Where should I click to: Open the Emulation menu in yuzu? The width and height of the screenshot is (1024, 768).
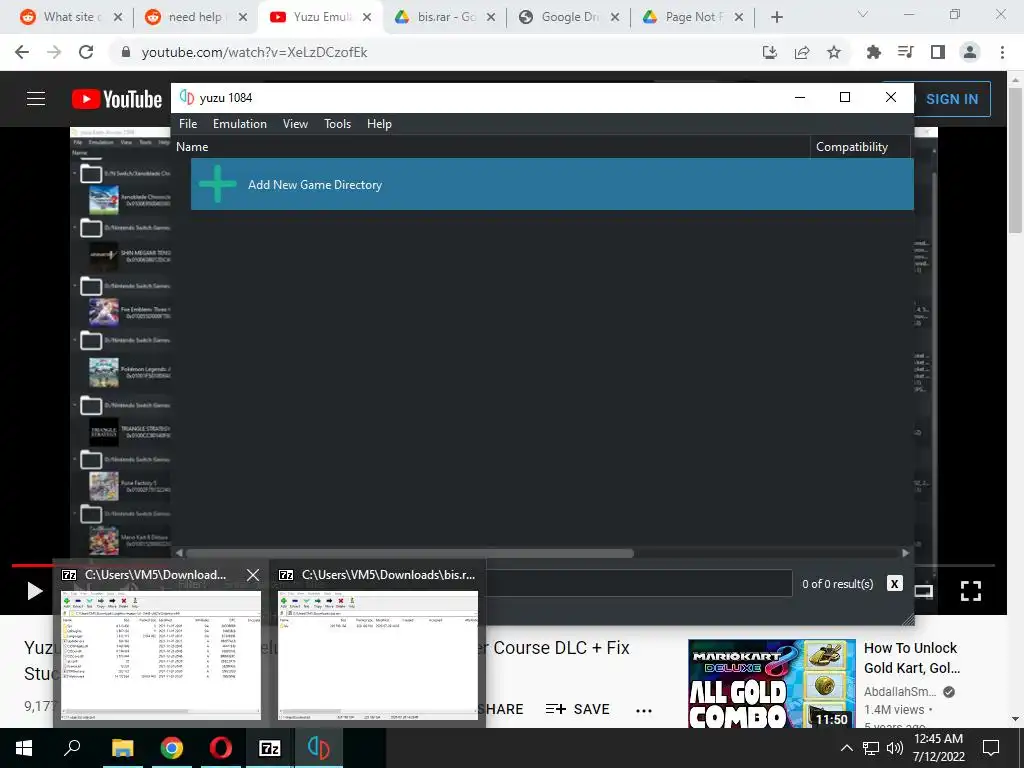point(240,123)
